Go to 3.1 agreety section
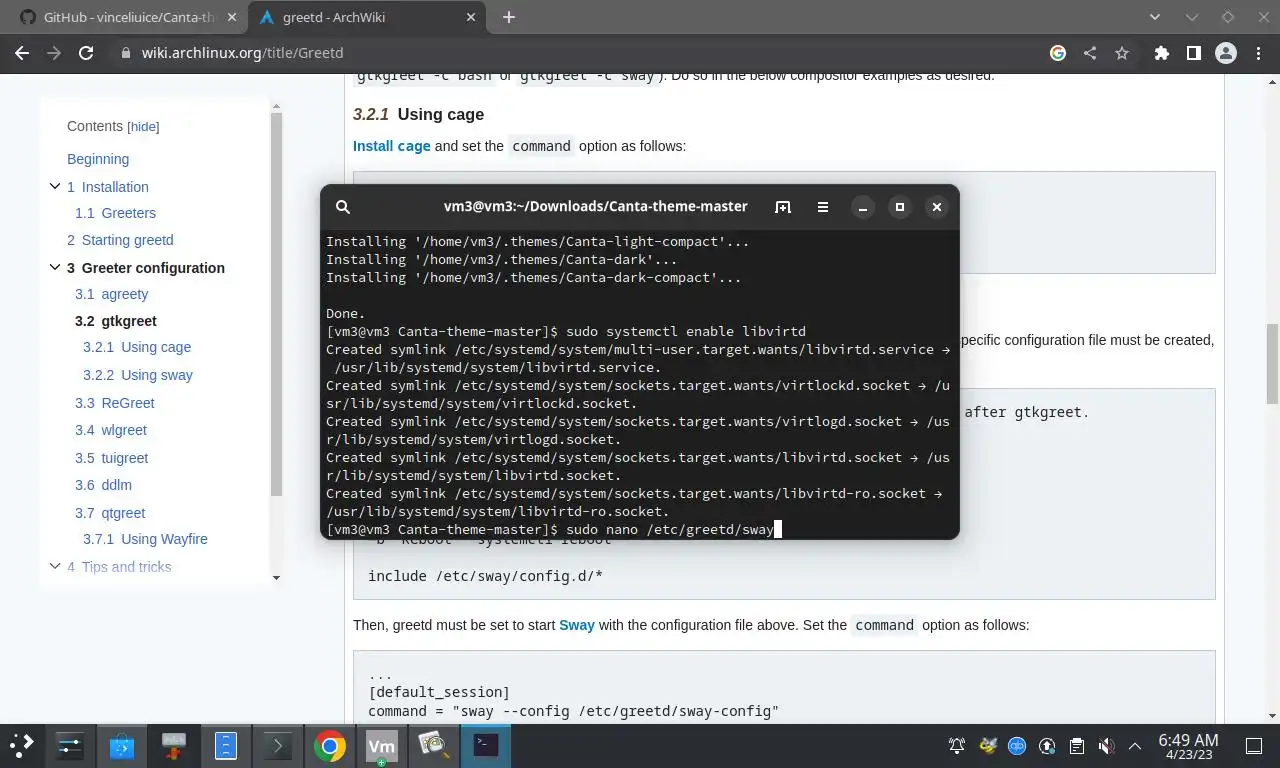Viewport: 1280px width, 768px height. [x=111, y=294]
